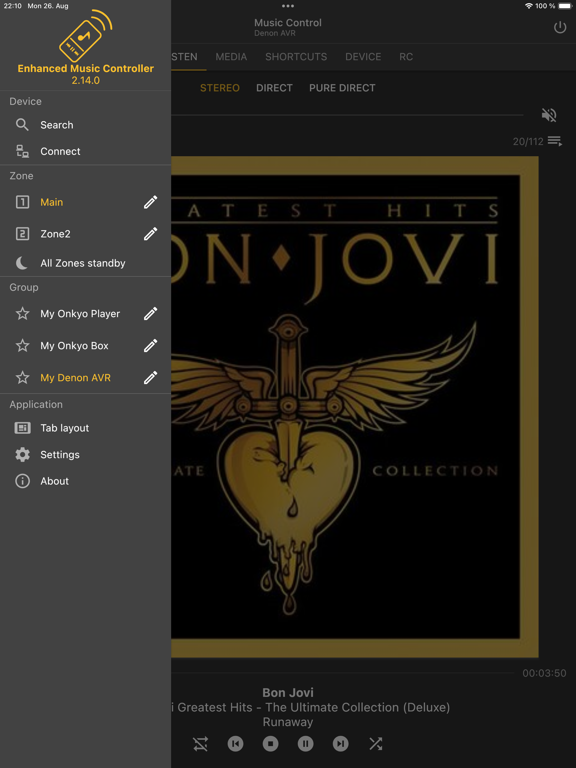The height and width of the screenshot is (768, 576).
Task: Select My Denon AVR group
Action: coord(86,378)
